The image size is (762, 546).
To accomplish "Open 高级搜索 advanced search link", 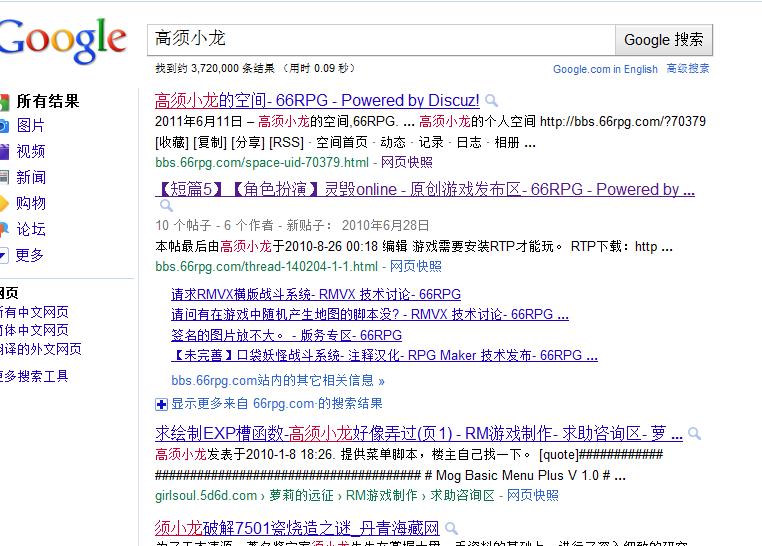I will coord(688,68).
